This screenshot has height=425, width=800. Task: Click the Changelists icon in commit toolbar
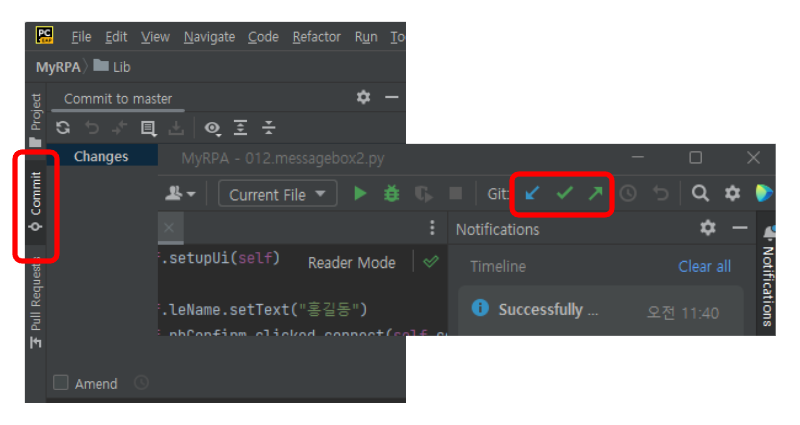(x=148, y=128)
